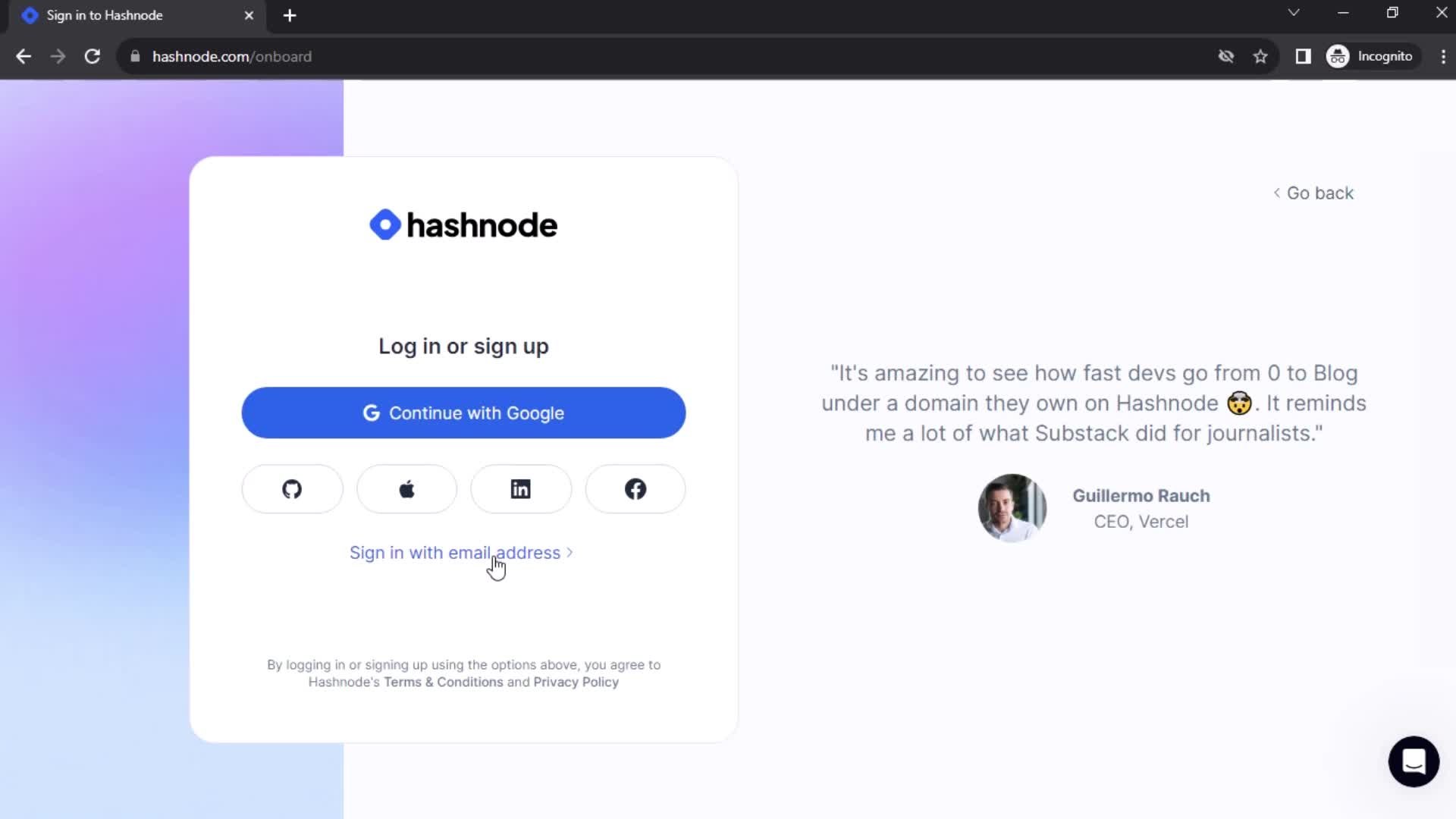Open the chat support widget icon
The height and width of the screenshot is (819, 1456).
coord(1413,761)
